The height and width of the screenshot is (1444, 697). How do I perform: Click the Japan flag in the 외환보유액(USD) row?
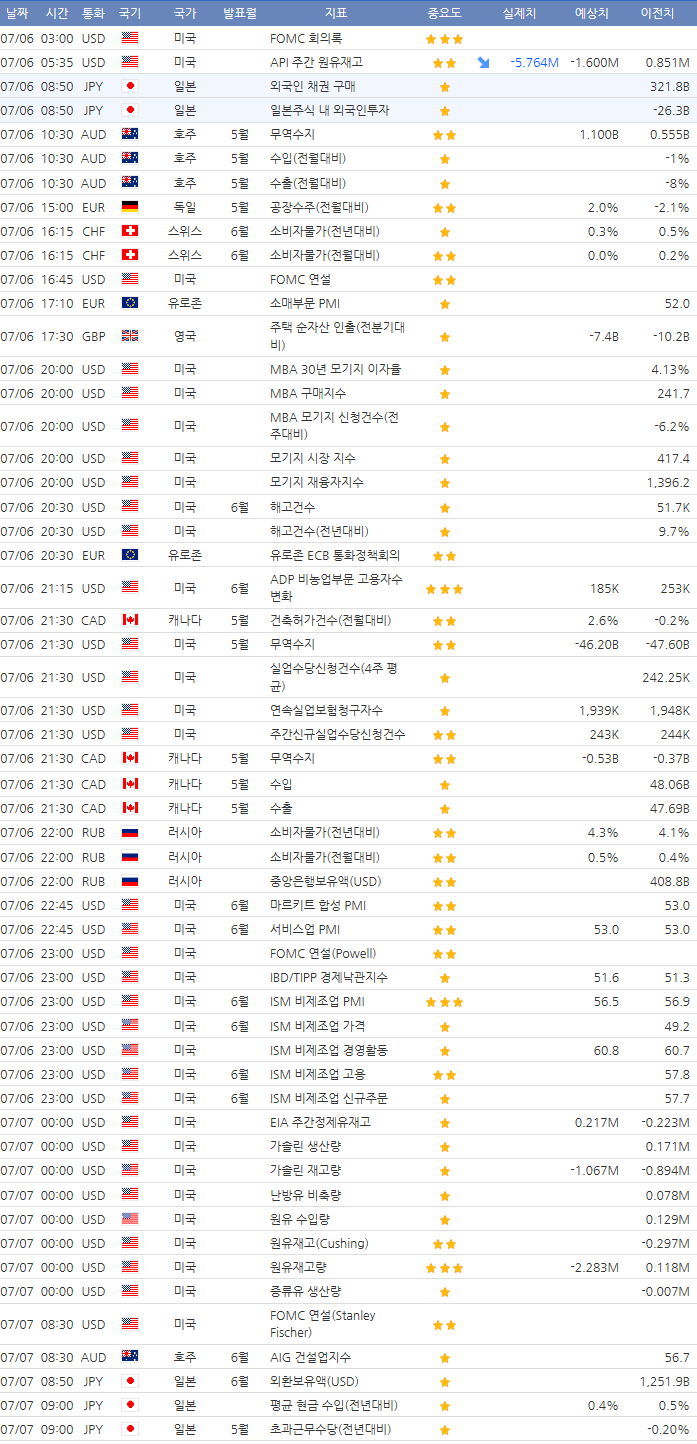click(x=130, y=1381)
